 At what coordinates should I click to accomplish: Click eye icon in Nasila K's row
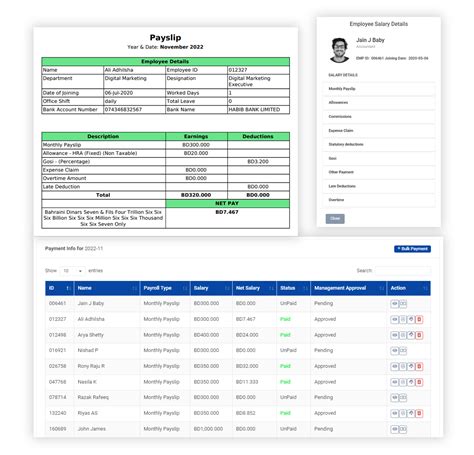(394, 382)
